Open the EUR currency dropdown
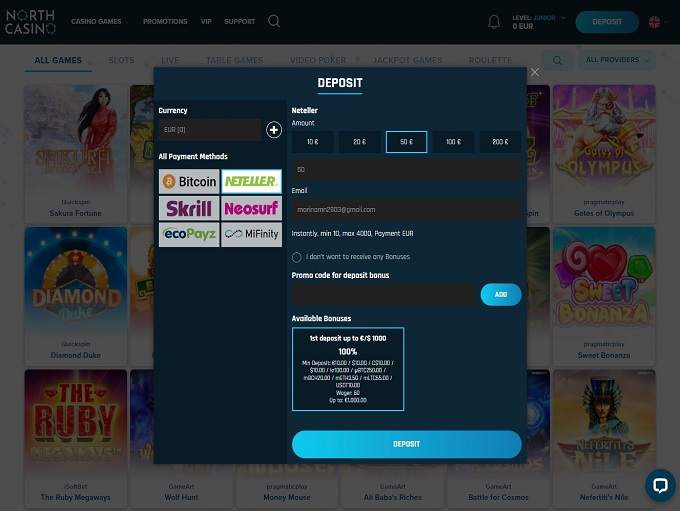The image size is (680, 511). click(210, 130)
